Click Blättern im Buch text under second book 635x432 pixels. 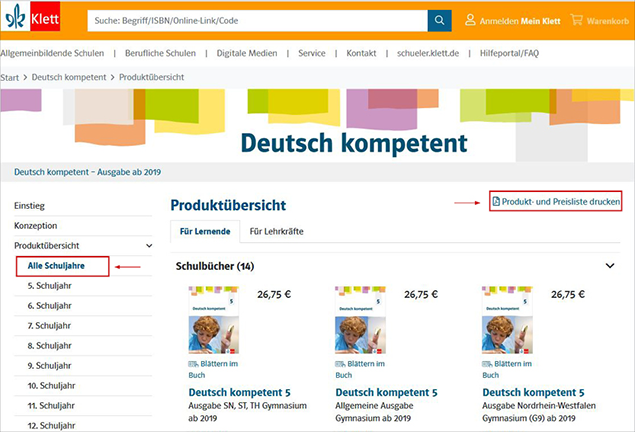(360, 369)
